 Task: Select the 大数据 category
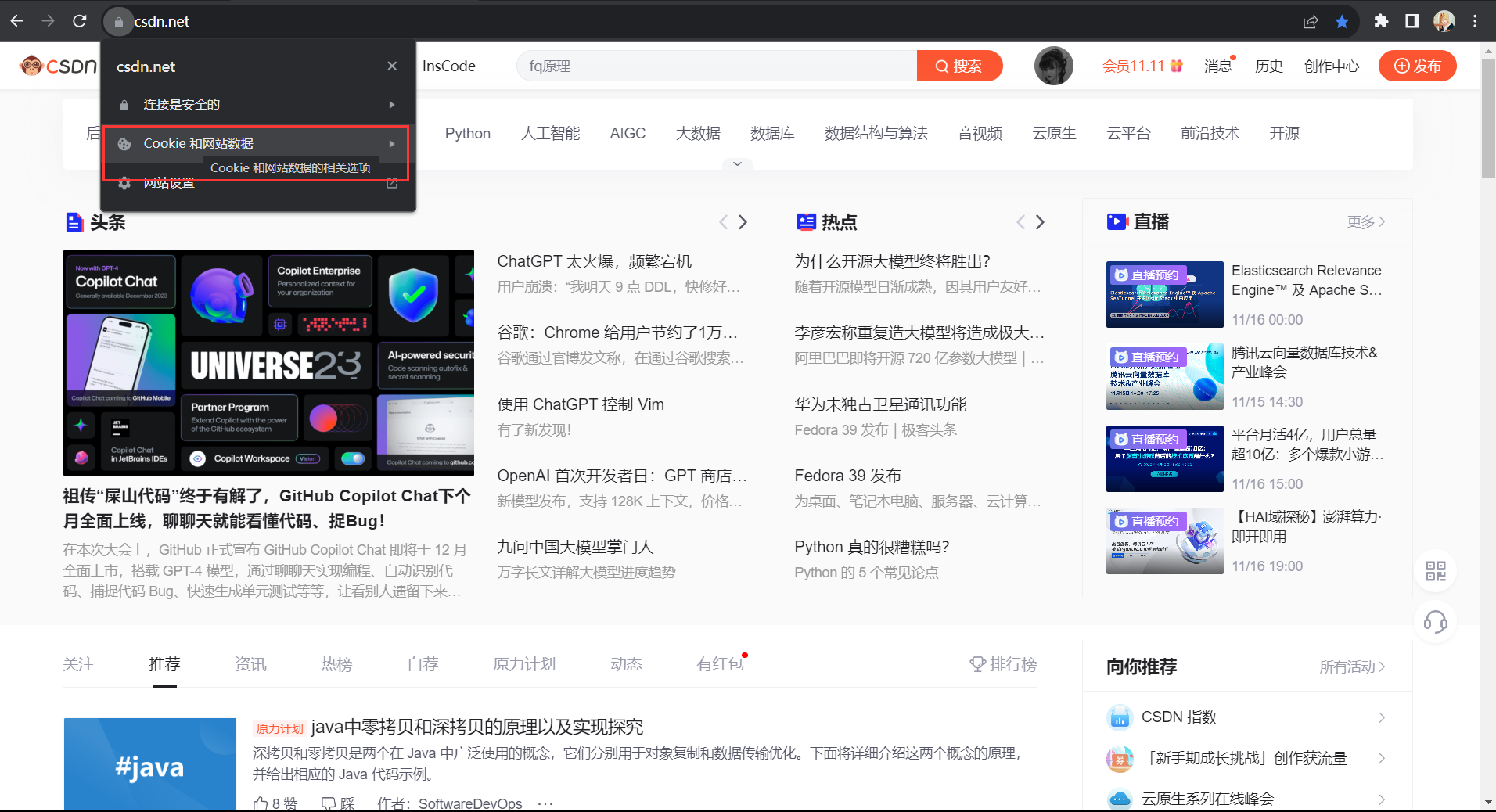(698, 134)
